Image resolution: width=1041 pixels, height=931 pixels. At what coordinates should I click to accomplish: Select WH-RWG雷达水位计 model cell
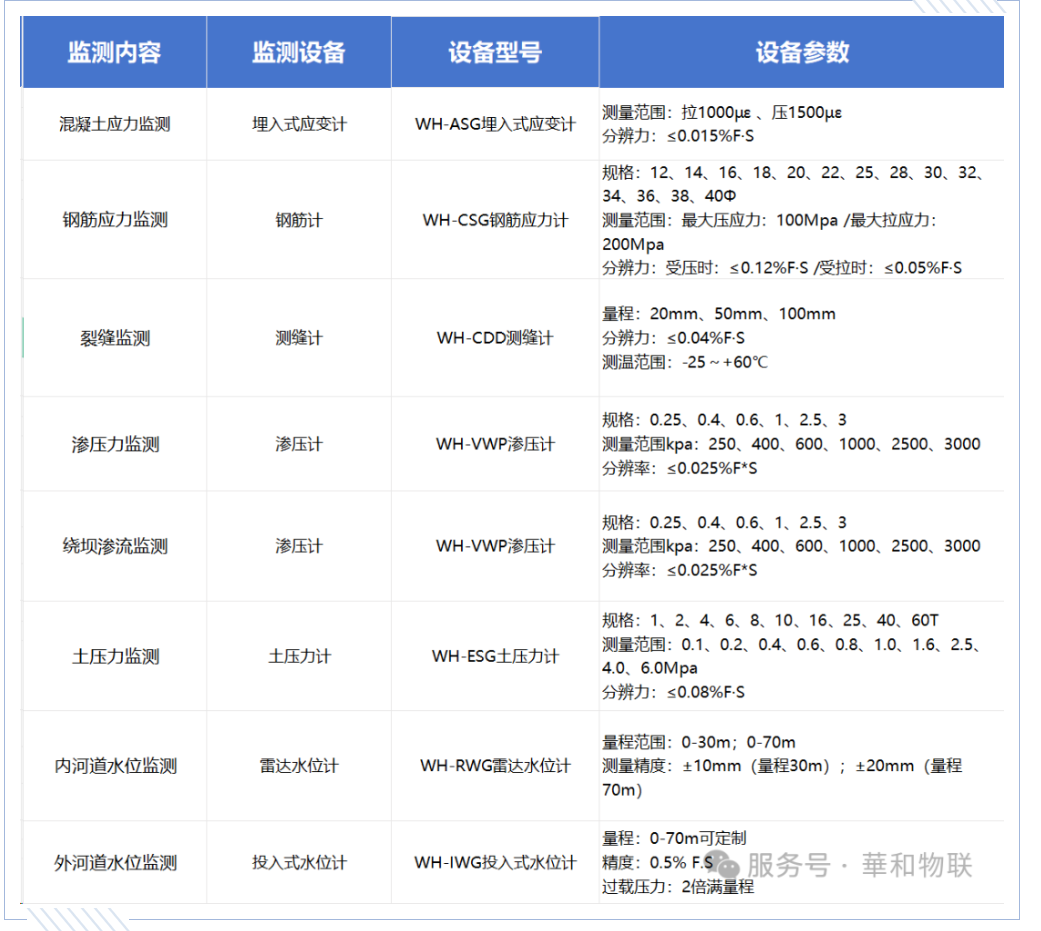[495, 766]
